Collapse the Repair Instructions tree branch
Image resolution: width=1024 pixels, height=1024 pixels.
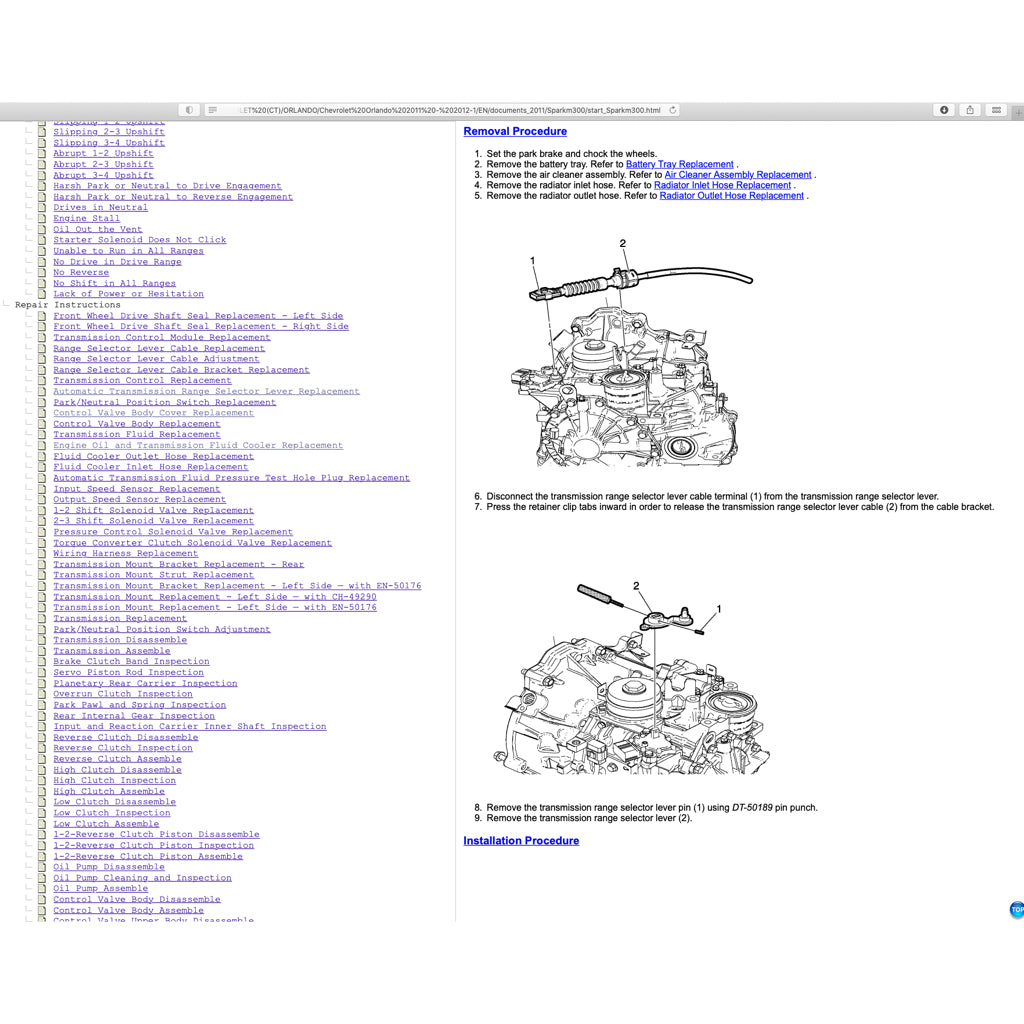coord(7,304)
